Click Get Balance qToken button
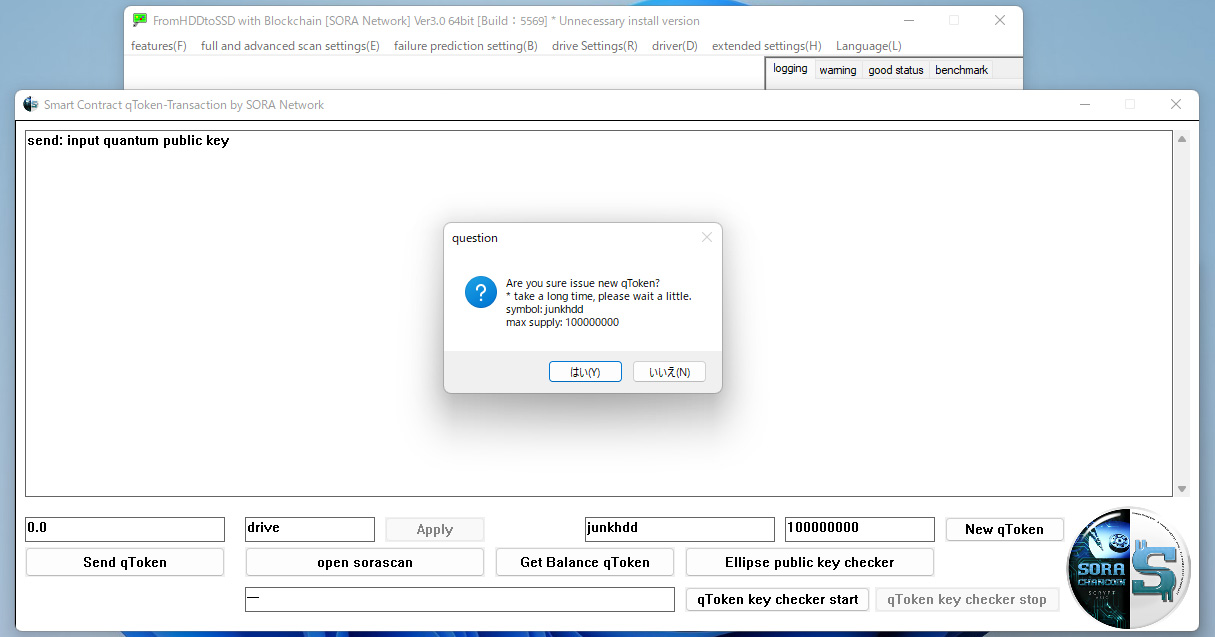Image resolution: width=1215 pixels, height=637 pixels. click(585, 562)
